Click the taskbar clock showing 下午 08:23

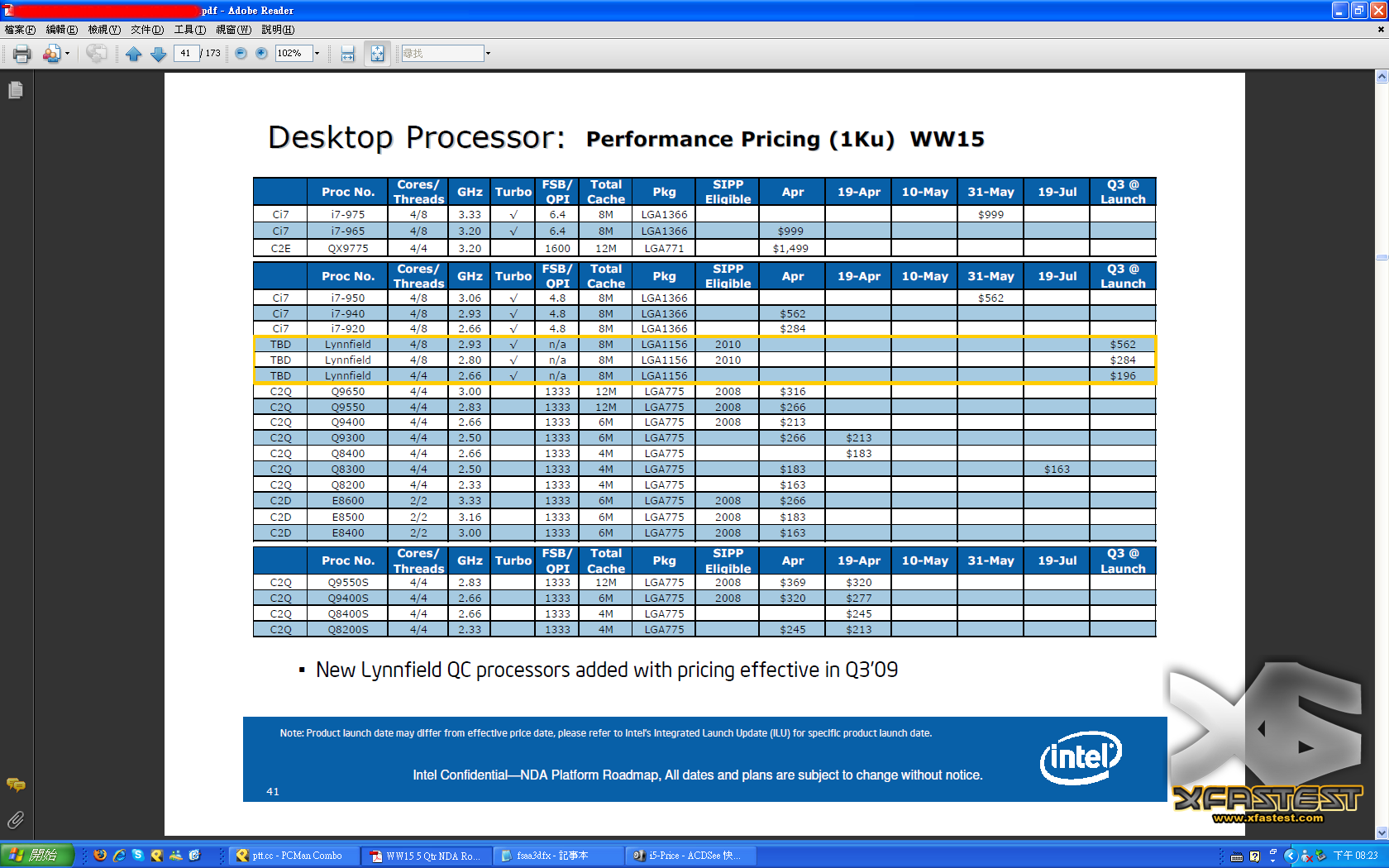[1356, 856]
